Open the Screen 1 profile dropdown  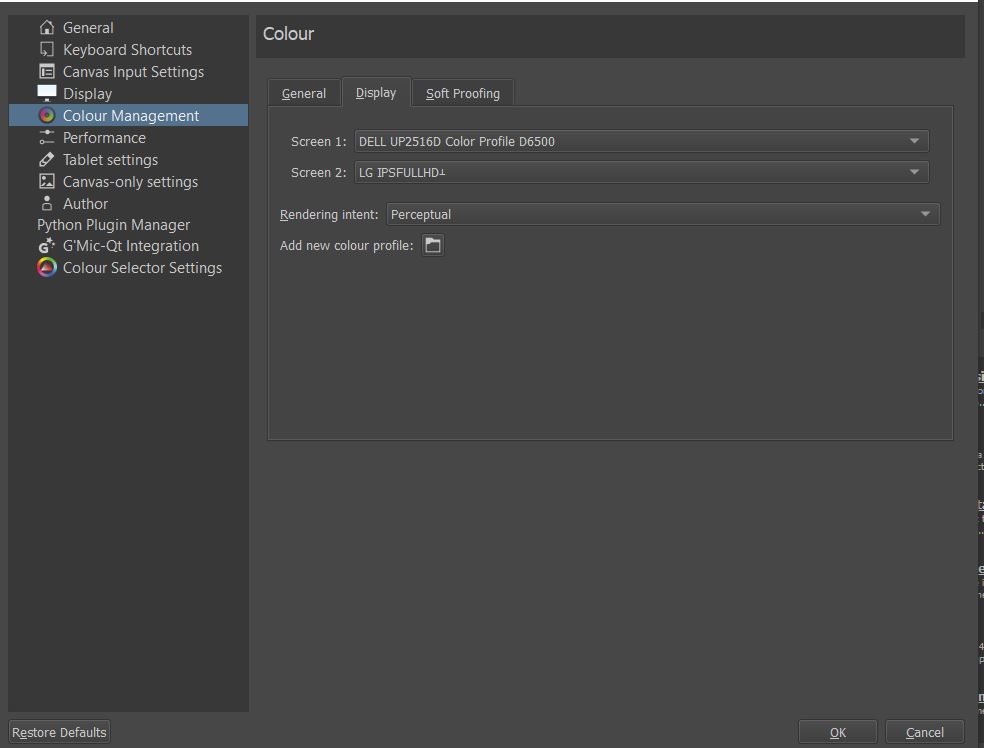click(641, 141)
